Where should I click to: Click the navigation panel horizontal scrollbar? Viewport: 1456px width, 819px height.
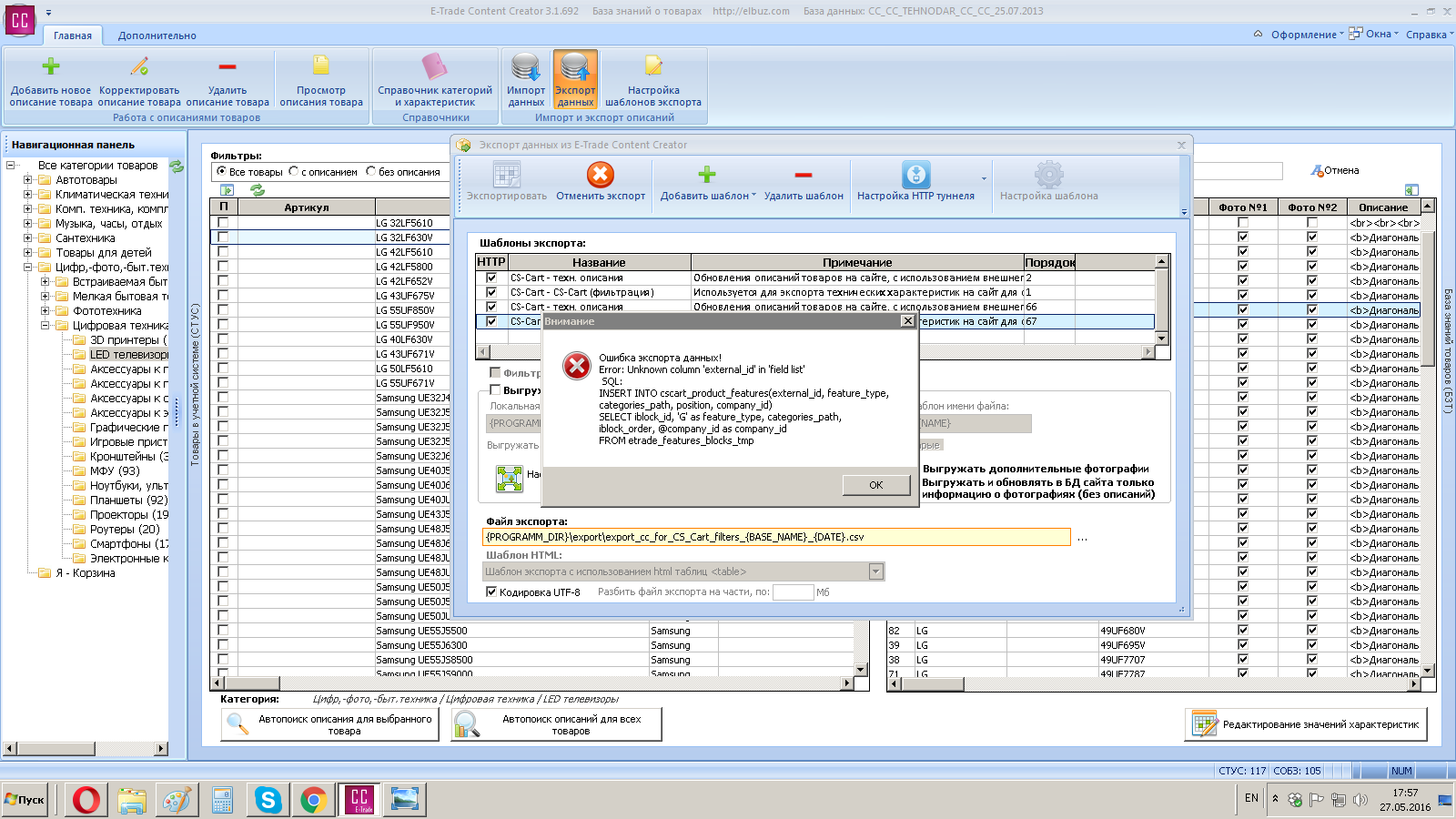point(86,749)
